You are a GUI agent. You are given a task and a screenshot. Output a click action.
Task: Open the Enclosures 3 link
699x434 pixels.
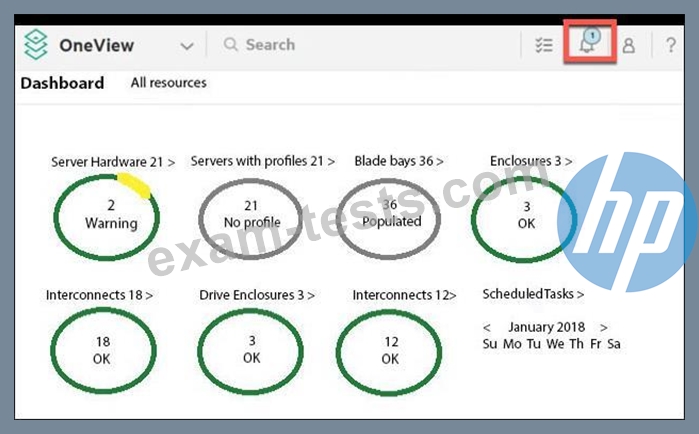click(x=531, y=161)
